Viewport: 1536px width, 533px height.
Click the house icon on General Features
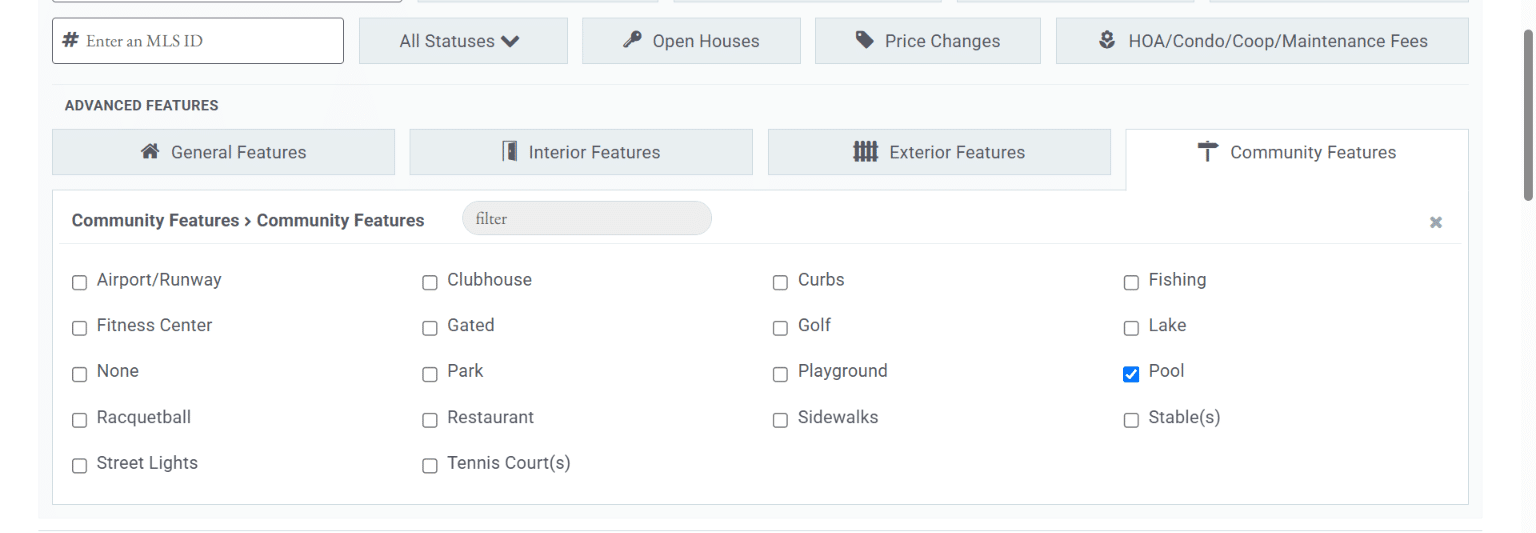150,152
